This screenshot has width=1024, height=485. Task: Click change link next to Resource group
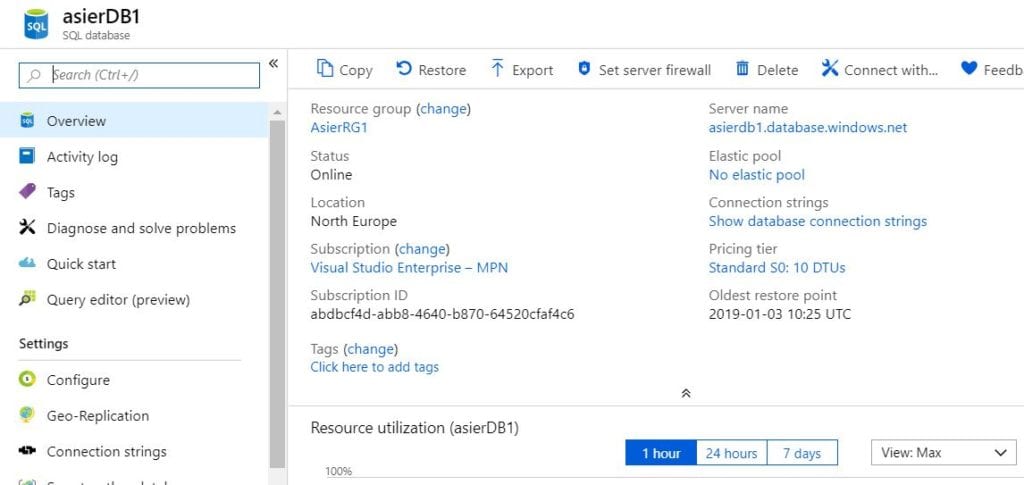[443, 109]
